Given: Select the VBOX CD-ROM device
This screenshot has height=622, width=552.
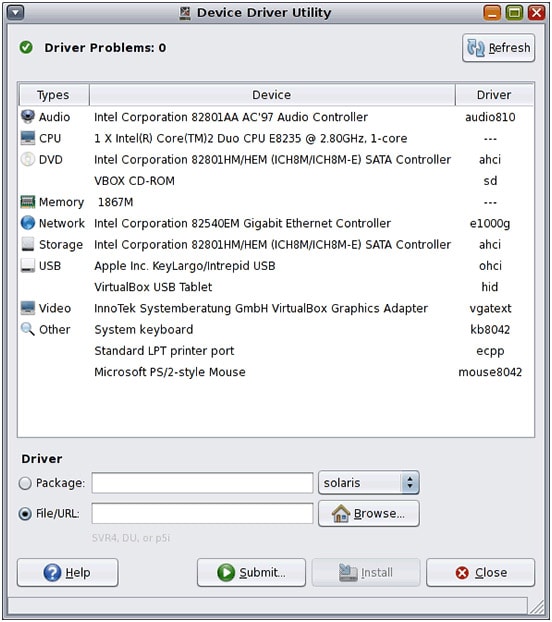Looking at the screenshot, I should point(134,181).
